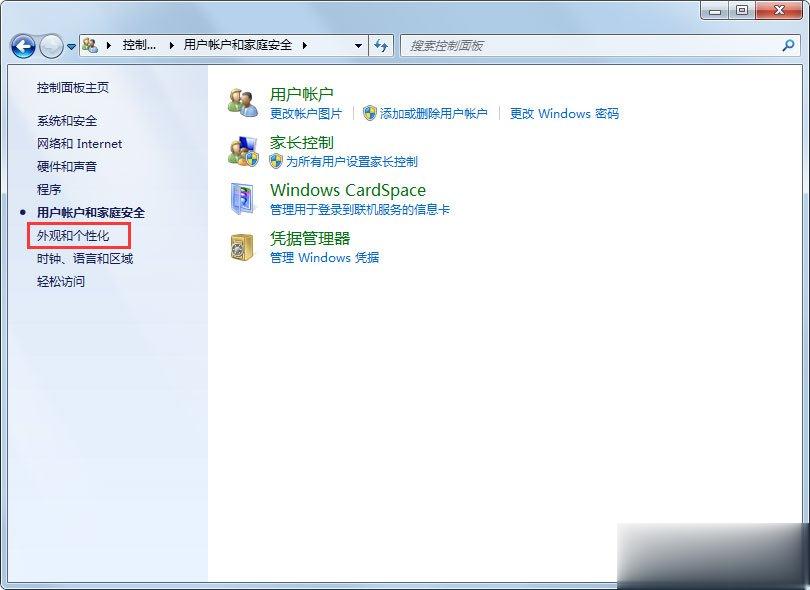Expand the arrow before 用户帐户和家庭安全 breadcrumb
The height and width of the screenshot is (590, 810).
pos(172,45)
